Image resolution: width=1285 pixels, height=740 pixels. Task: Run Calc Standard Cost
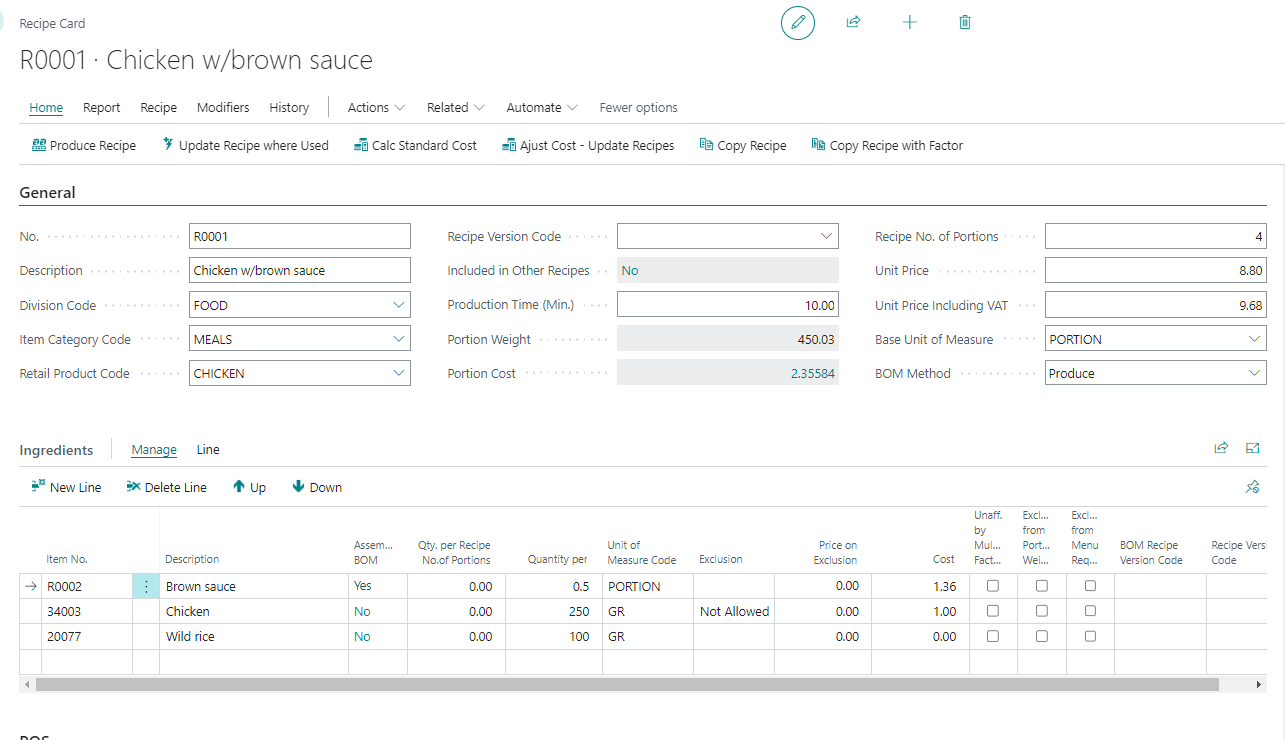pyautogui.click(x=415, y=146)
